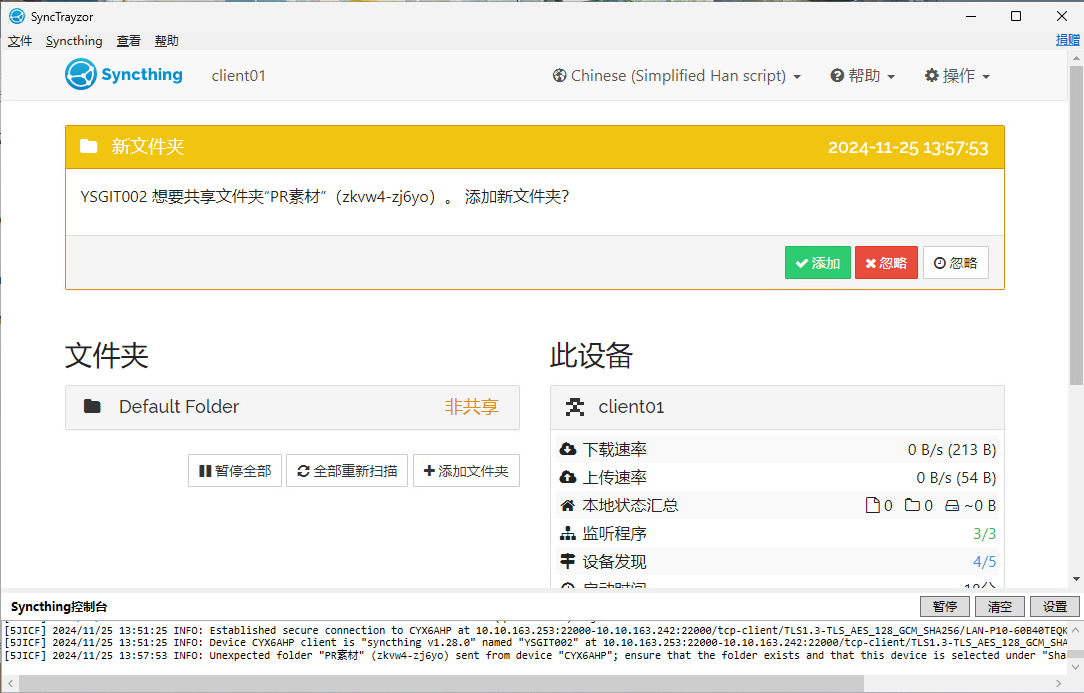Open the 操作 actions dropdown
The image size is (1084, 693).
[957, 75]
